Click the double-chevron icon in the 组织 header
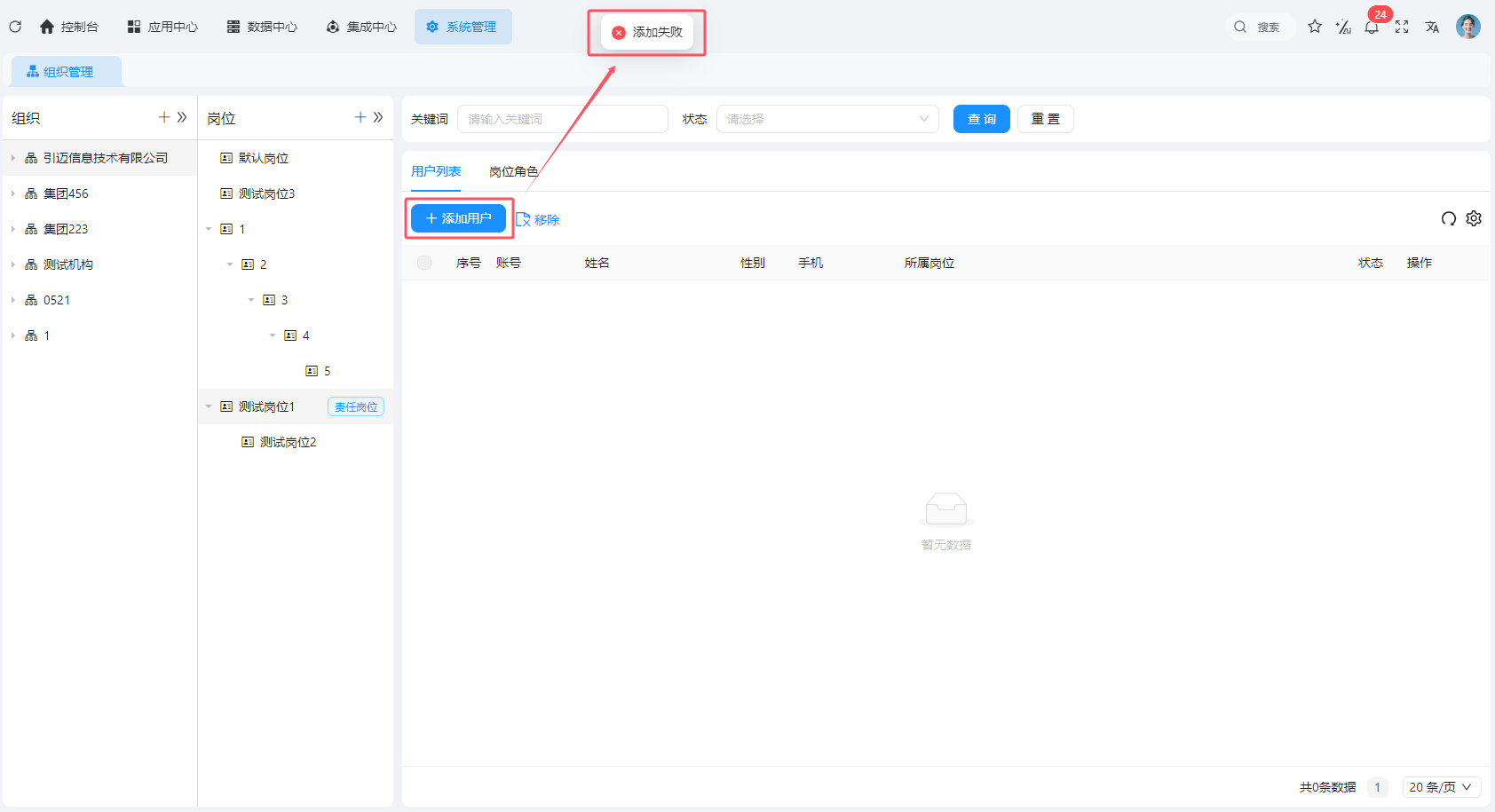The image size is (1495, 812). pos(182,117)
